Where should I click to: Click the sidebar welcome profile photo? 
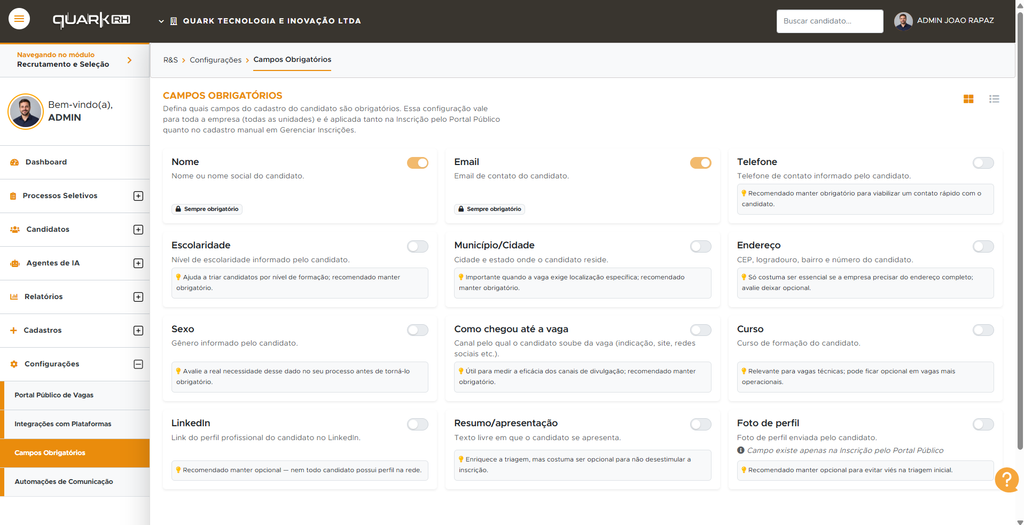click(25, 112)
